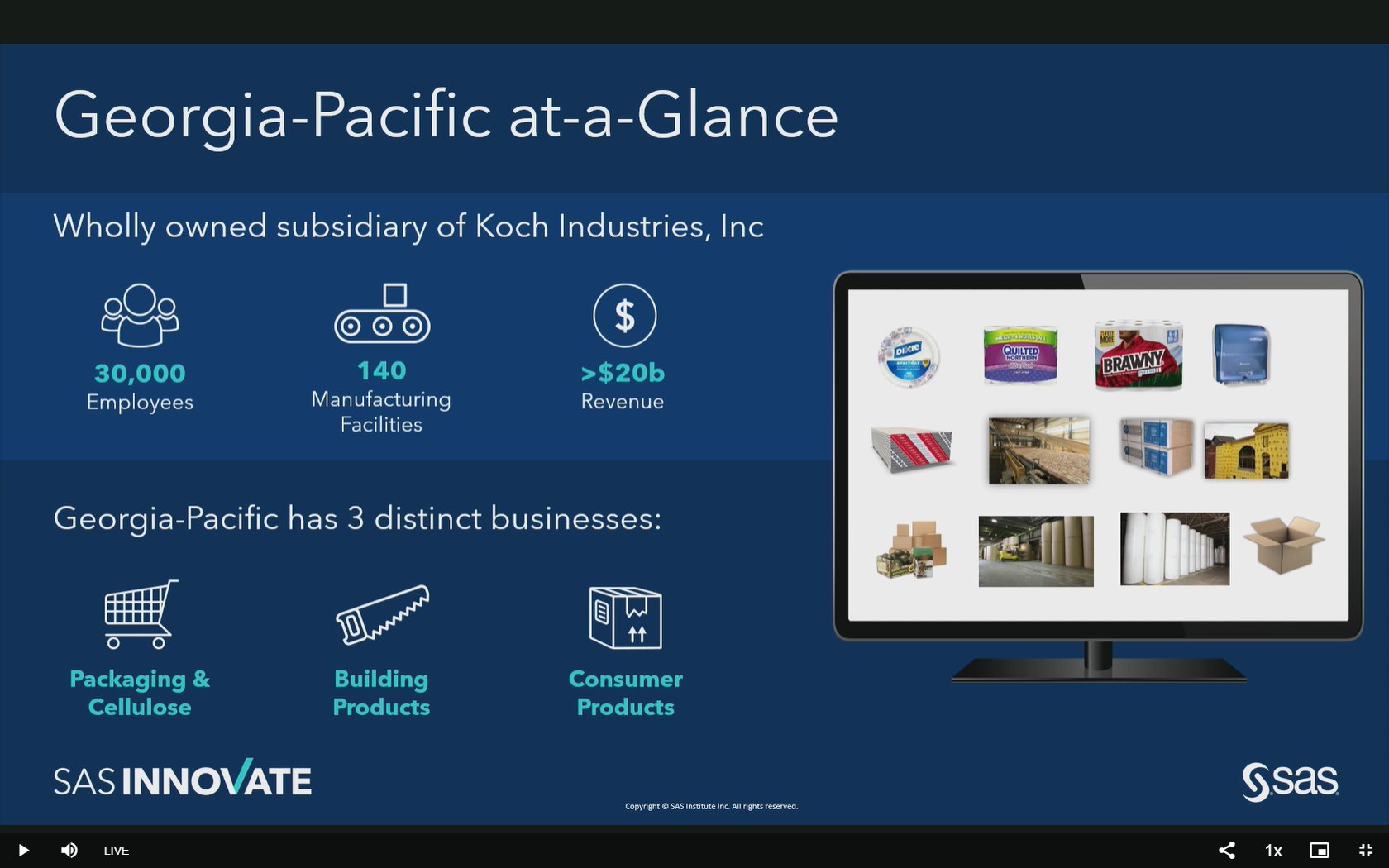Viewport: 1389px width, 868px height.
Task: Click the '140' manufacturing facilities number
Action: 382,371
